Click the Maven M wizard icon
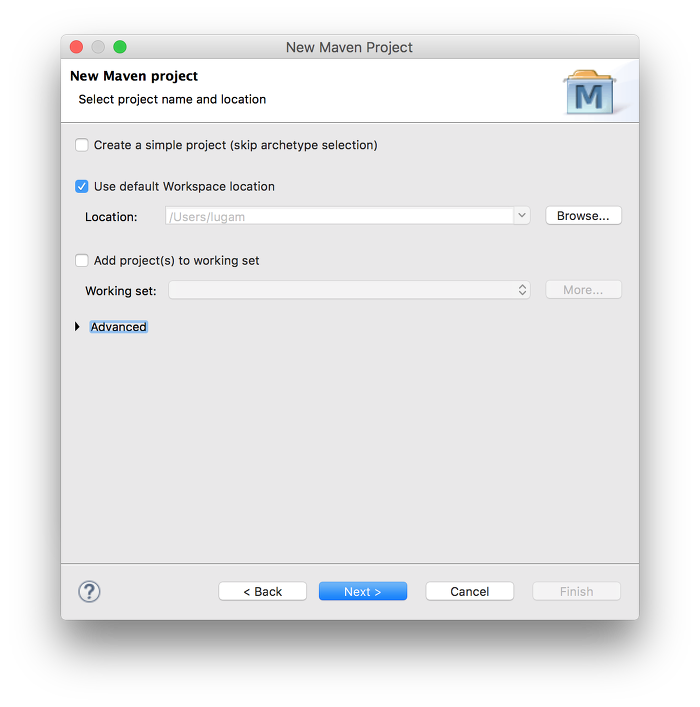The image size is (700, 707). [x=589, y=92]
